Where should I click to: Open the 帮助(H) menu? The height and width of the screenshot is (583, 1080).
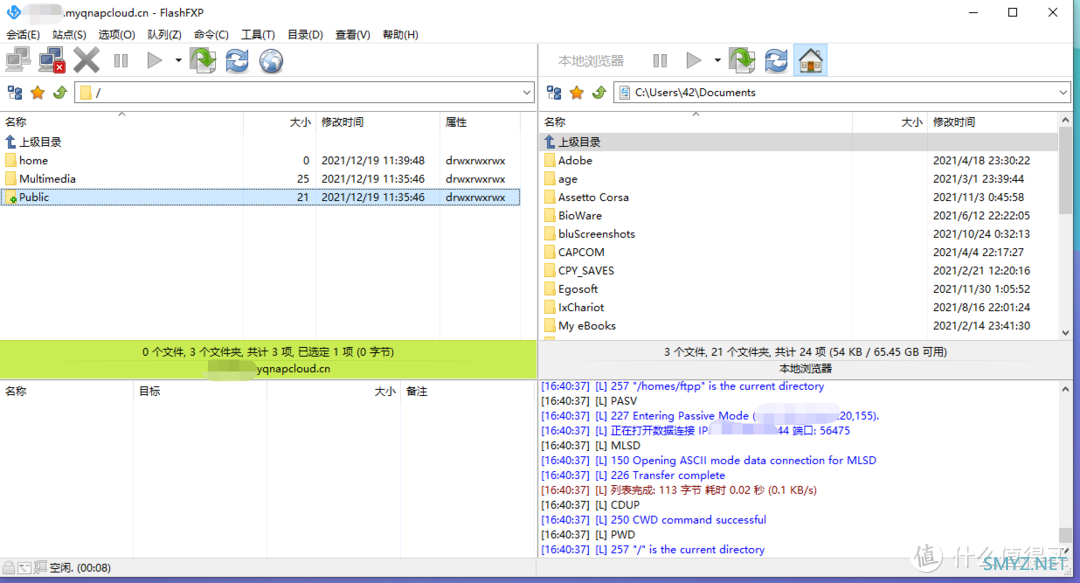[400, 34]
